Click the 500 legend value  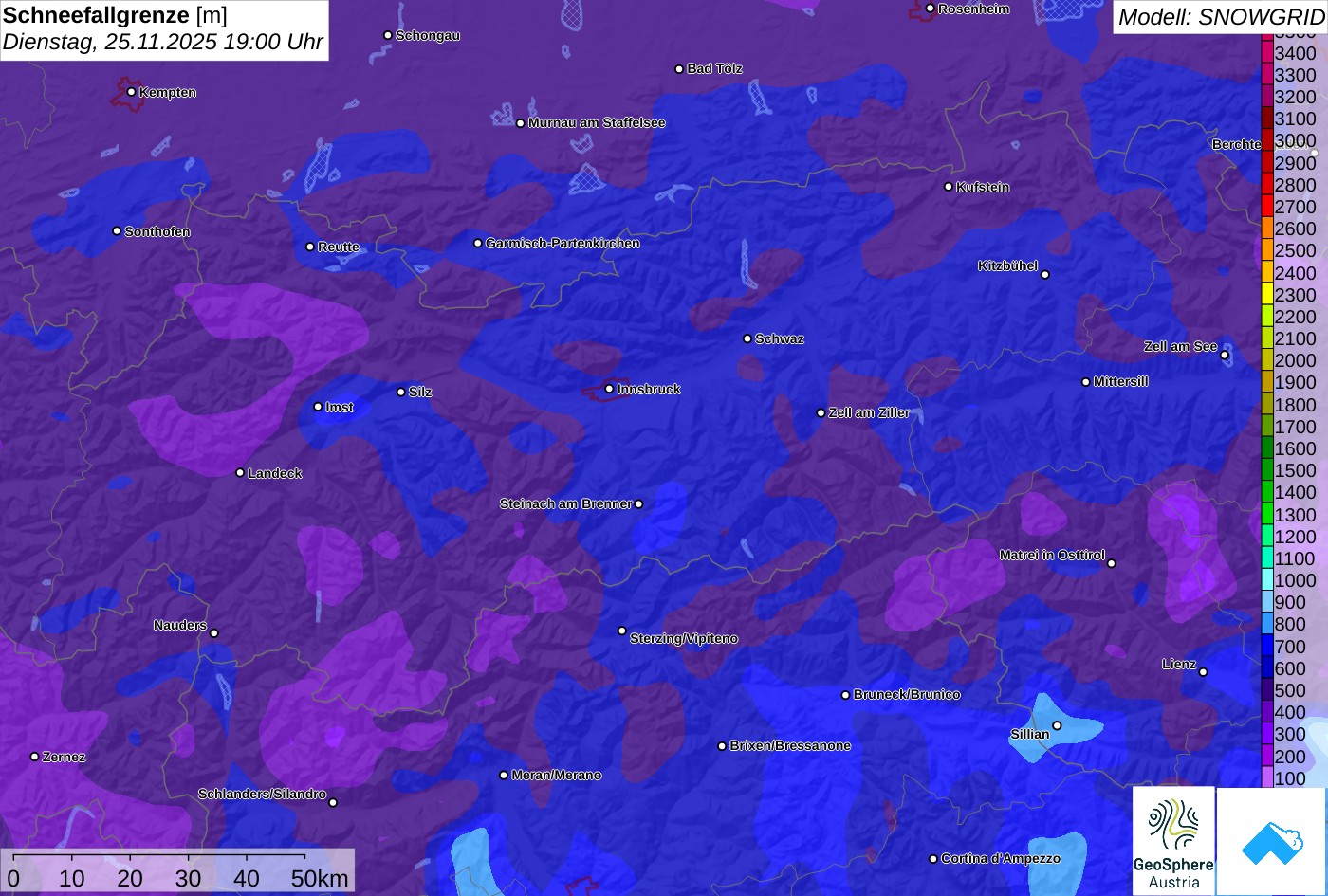coord(1290,690)
